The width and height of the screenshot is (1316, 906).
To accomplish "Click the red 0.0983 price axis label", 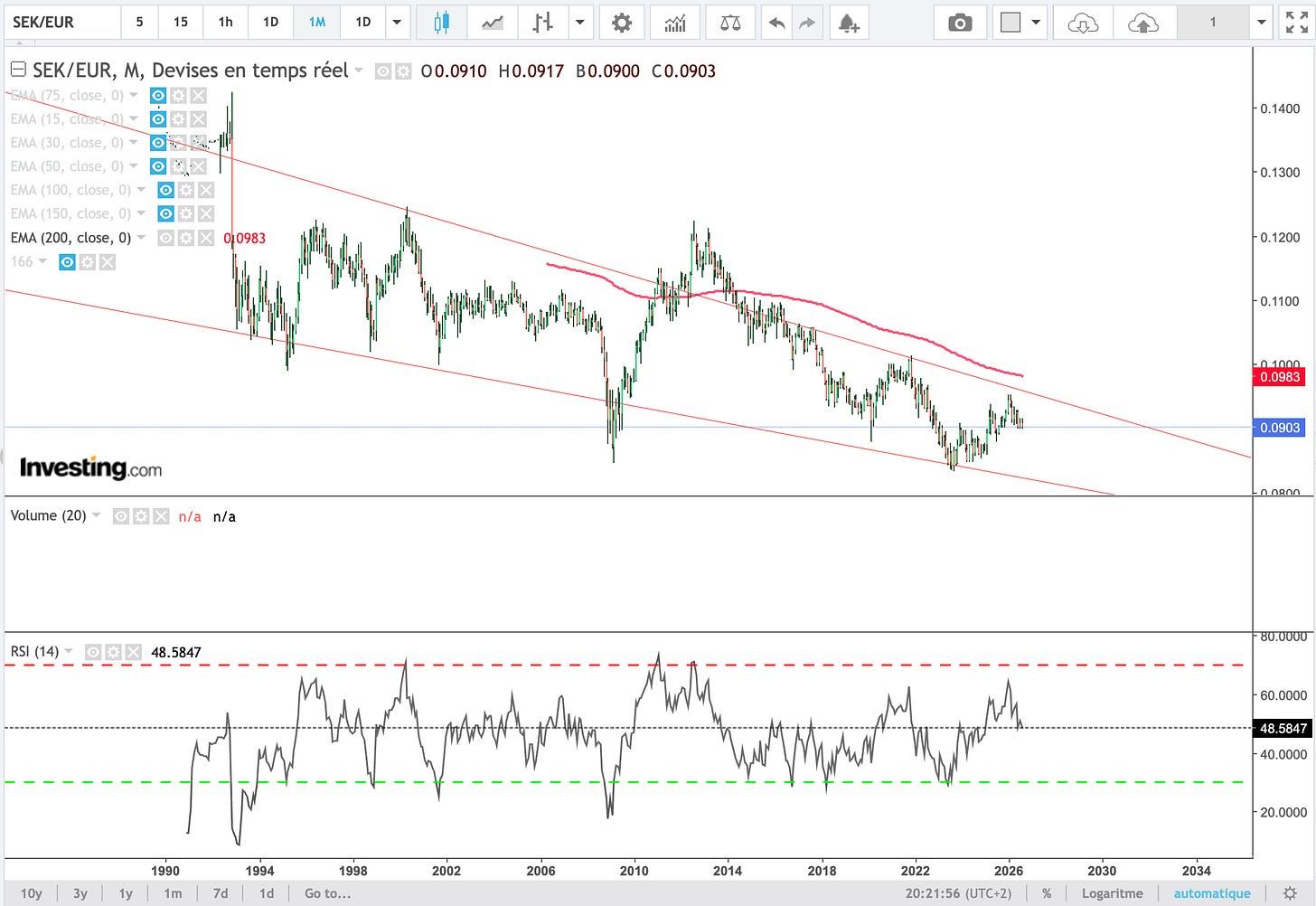I will (x=1280, y=377).
